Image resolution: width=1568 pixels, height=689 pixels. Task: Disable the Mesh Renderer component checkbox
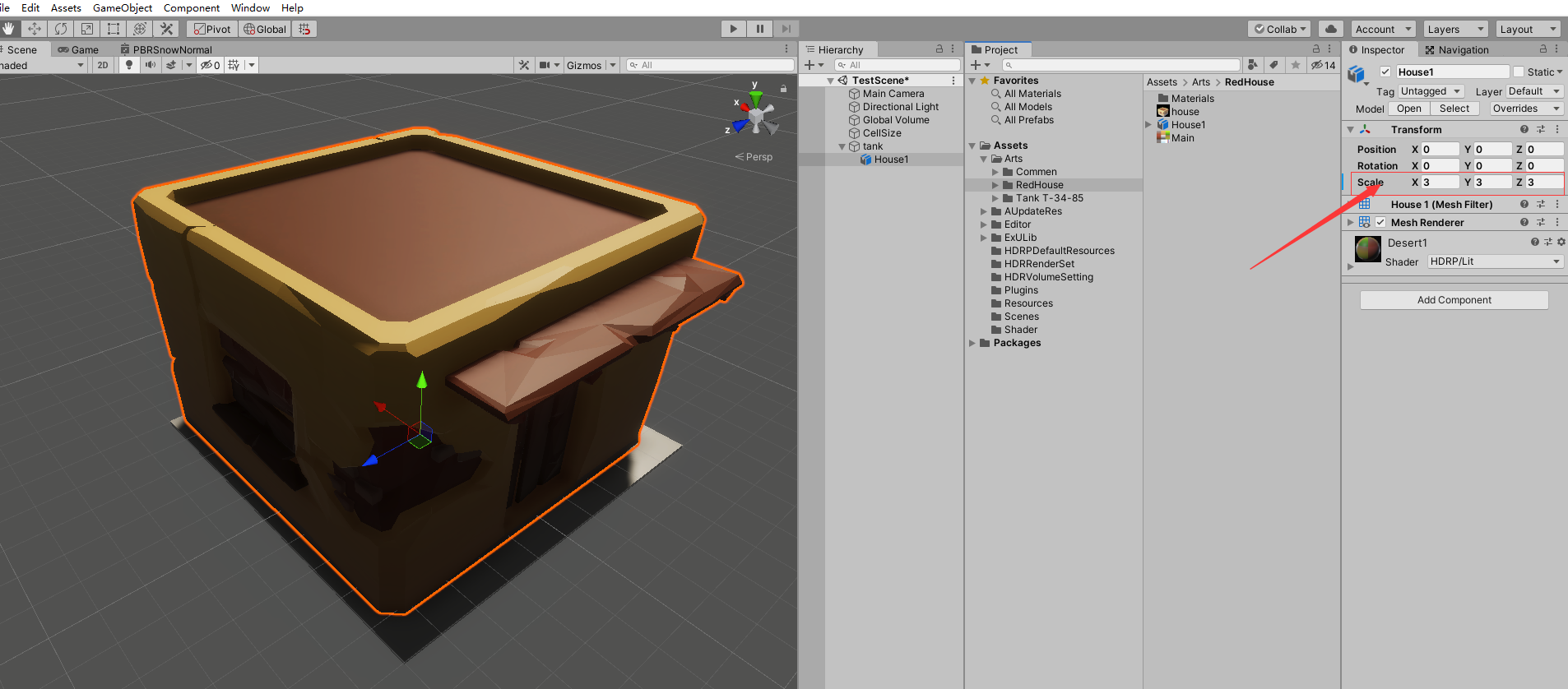click(1380, 223)
